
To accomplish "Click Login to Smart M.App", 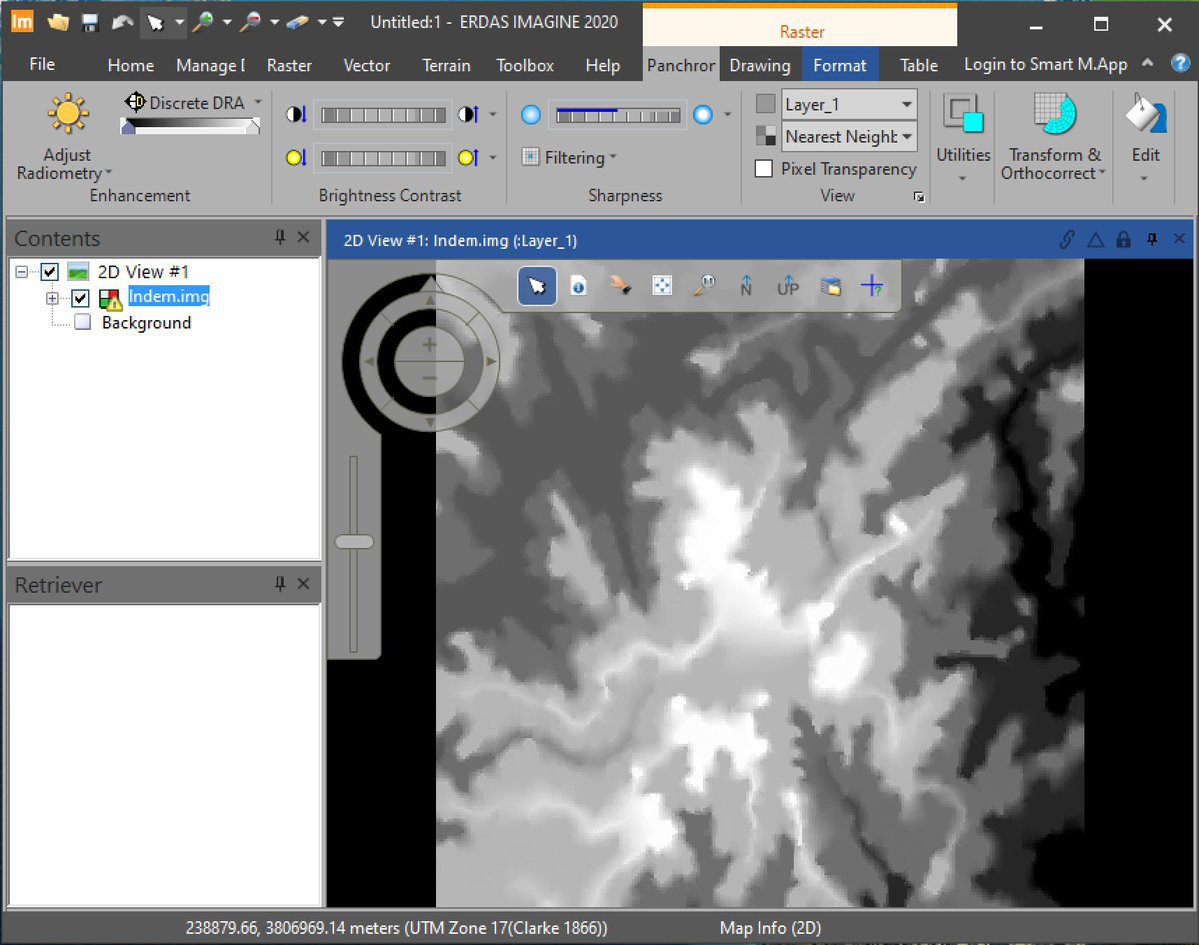I will 1045,64.
